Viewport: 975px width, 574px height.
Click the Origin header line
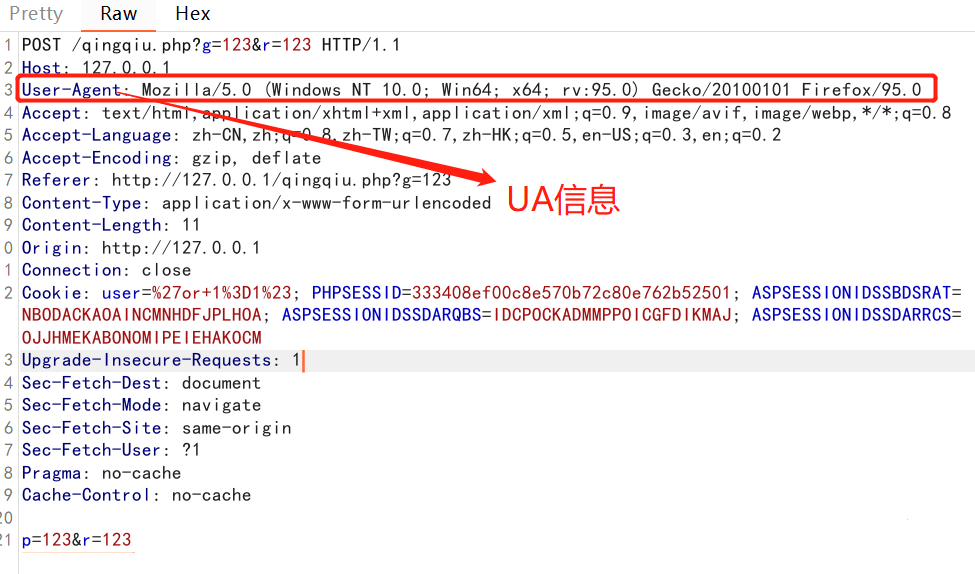tap(141, 248)
